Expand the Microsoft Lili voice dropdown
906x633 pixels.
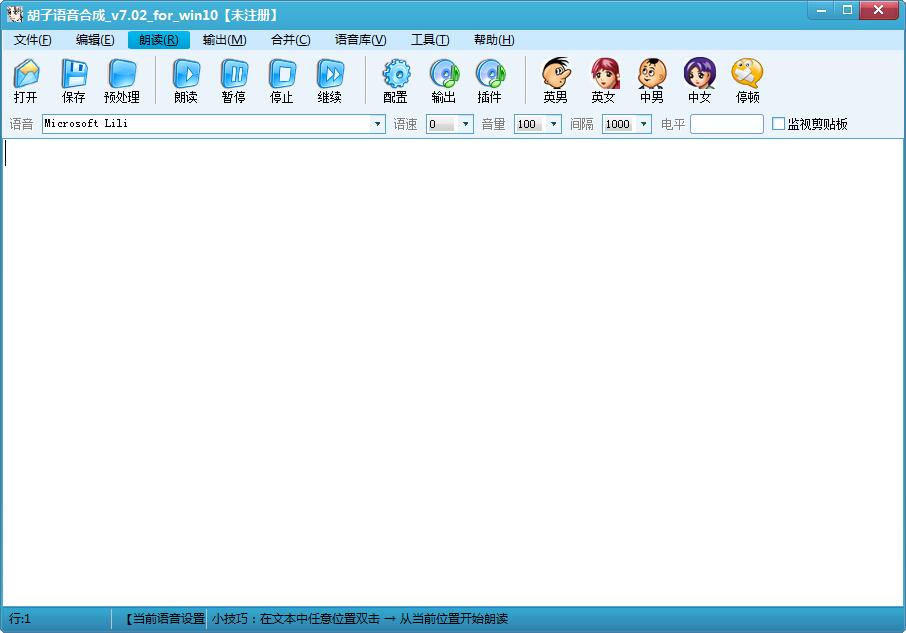pyautogui.click(x=377, y=124)
